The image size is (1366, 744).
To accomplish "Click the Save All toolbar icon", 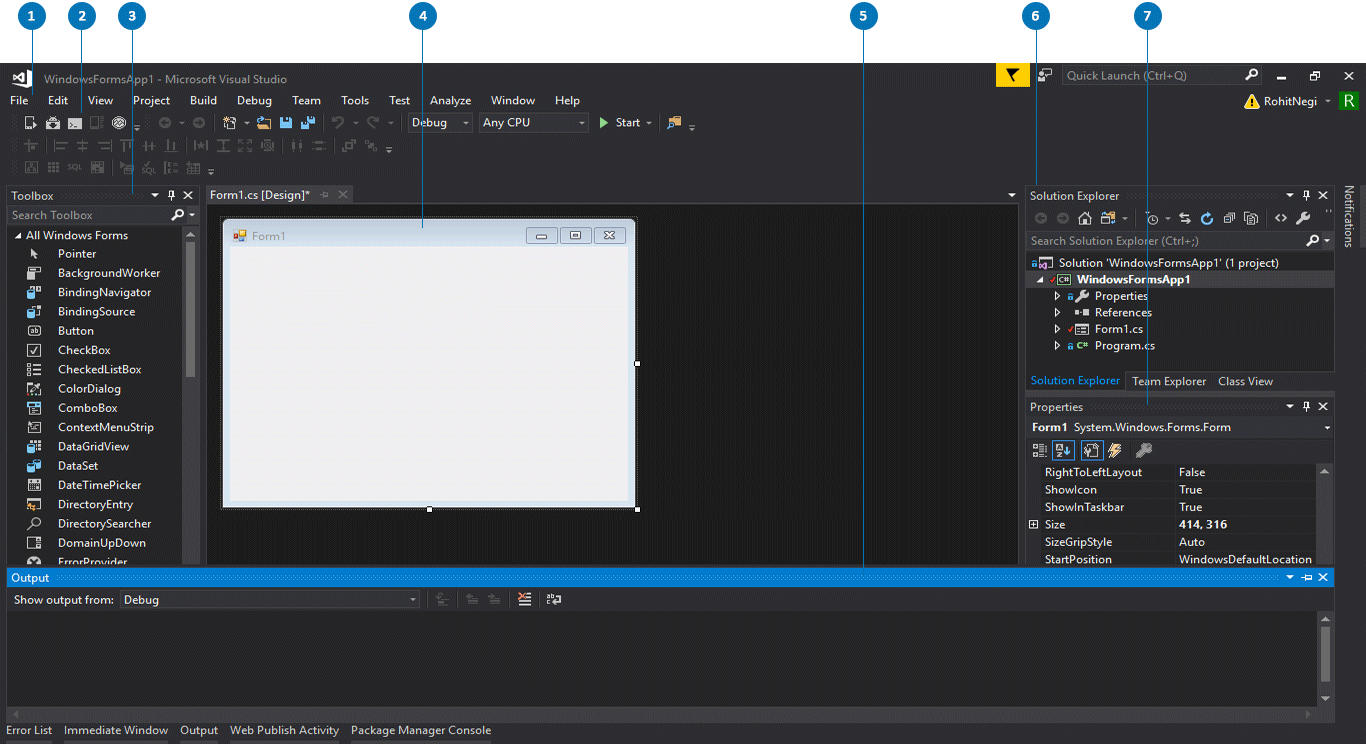I will (x=308, y=123).
